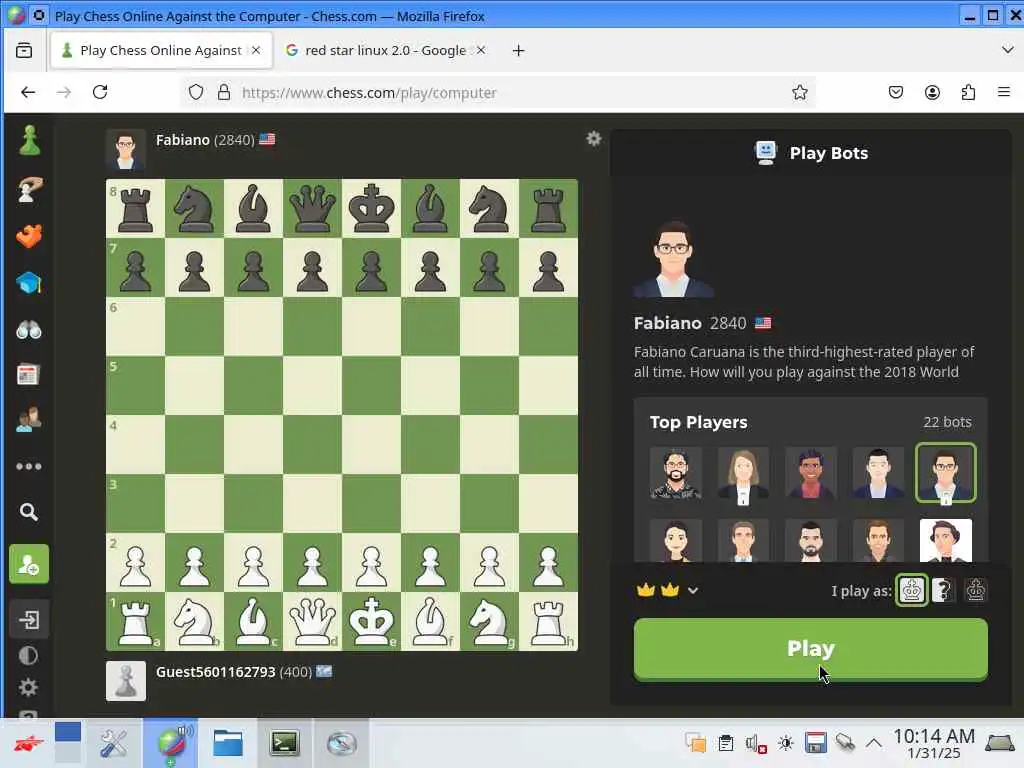Select play as white king

[x=911, y=590]
